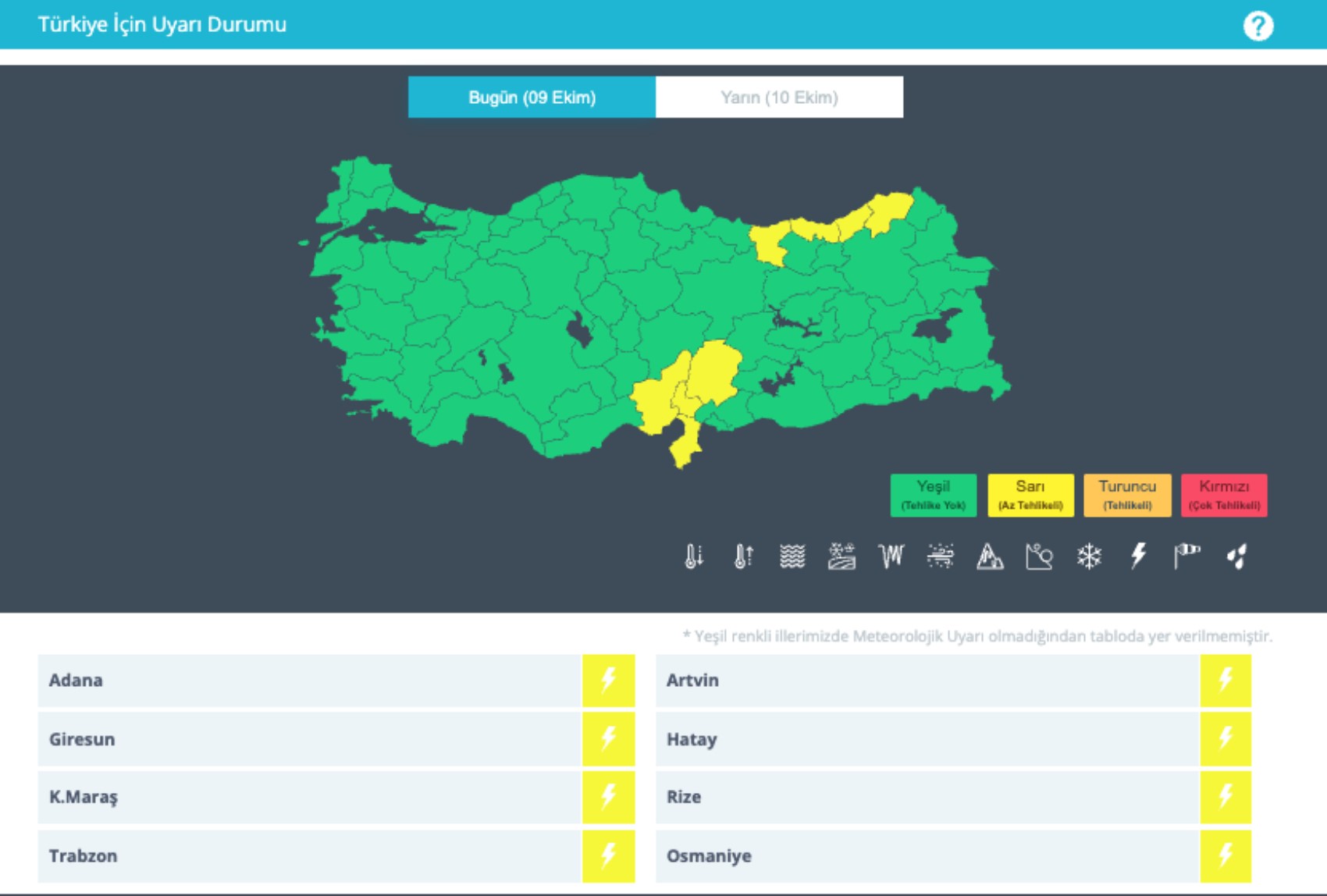Open the help question mark icon
The image size is (1327, 896).
[x=1258, y=26]
